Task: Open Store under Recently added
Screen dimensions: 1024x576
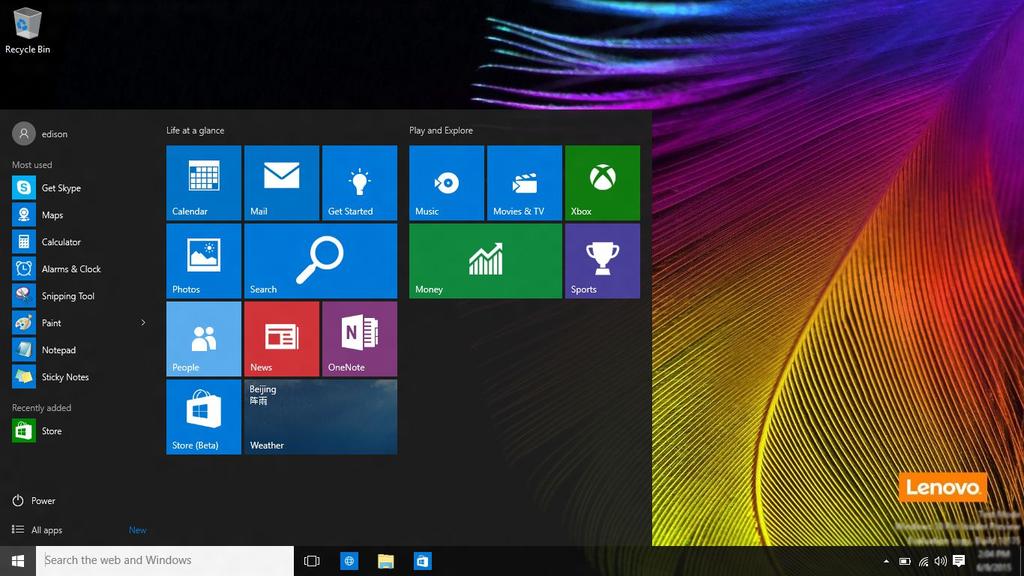Action: (x=79, y=431)
